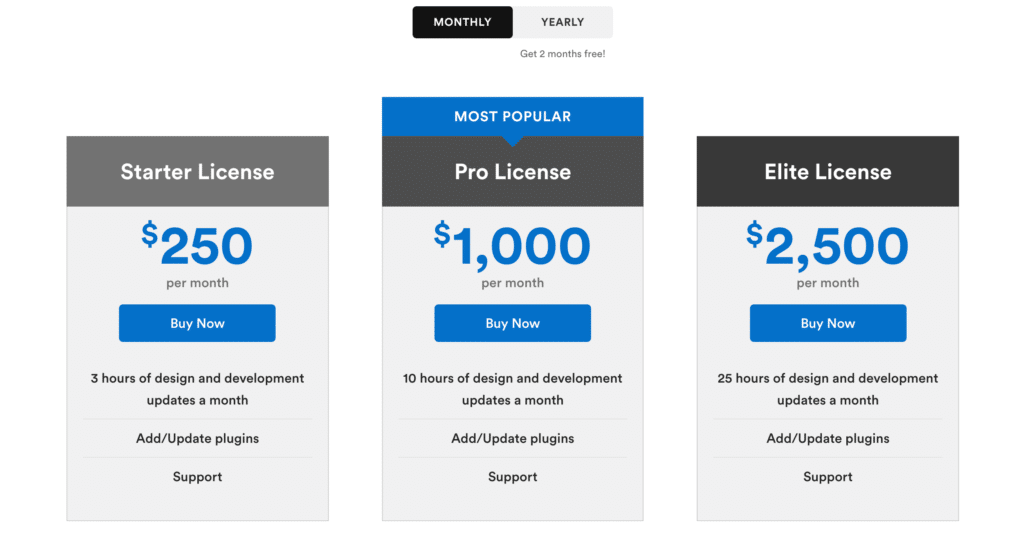This screenshot has height=534, width=1024.
Task: Click Pro's 10 hours of design feature
Action: [x=513, y=389]
